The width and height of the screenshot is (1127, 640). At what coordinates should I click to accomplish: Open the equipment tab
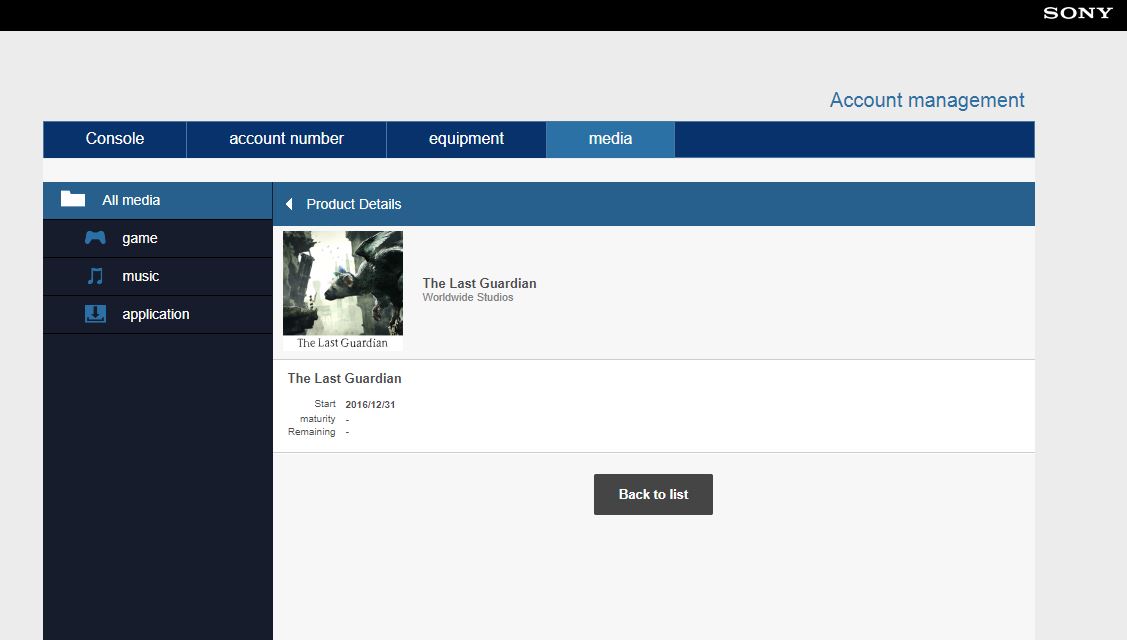(x=466, y=139)
